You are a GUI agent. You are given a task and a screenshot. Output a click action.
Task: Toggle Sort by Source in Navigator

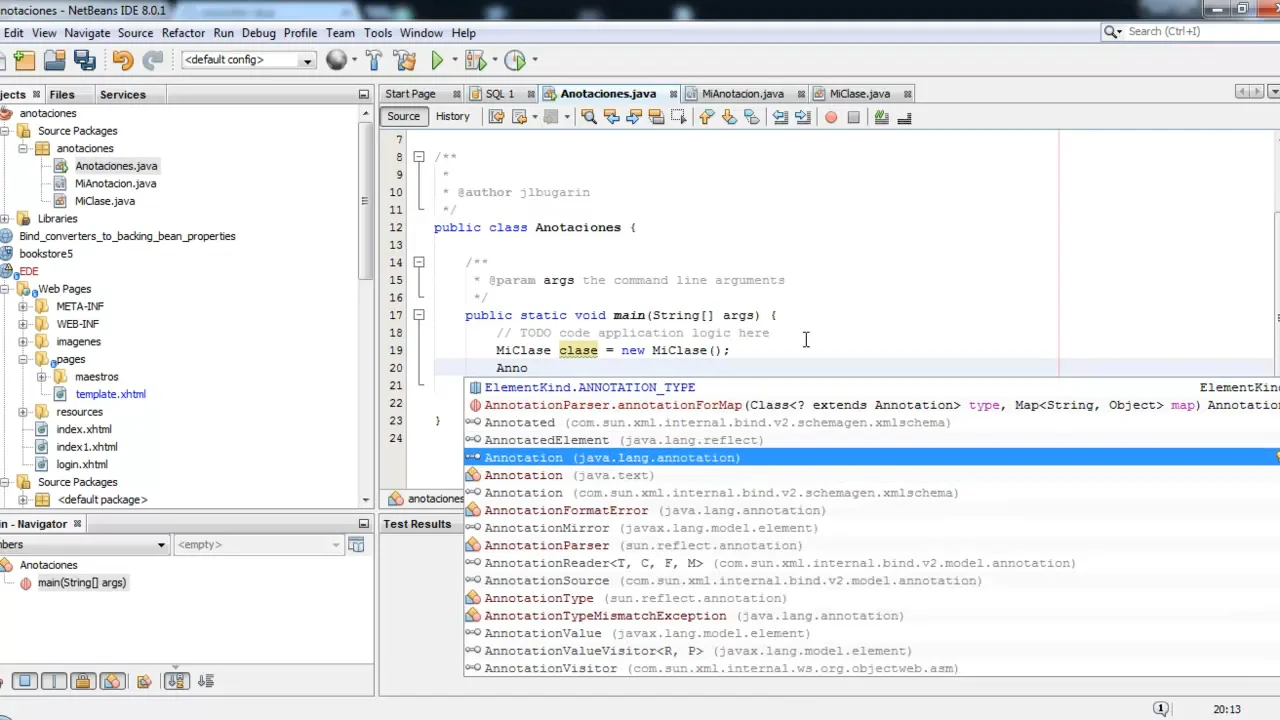coord(205,681)
